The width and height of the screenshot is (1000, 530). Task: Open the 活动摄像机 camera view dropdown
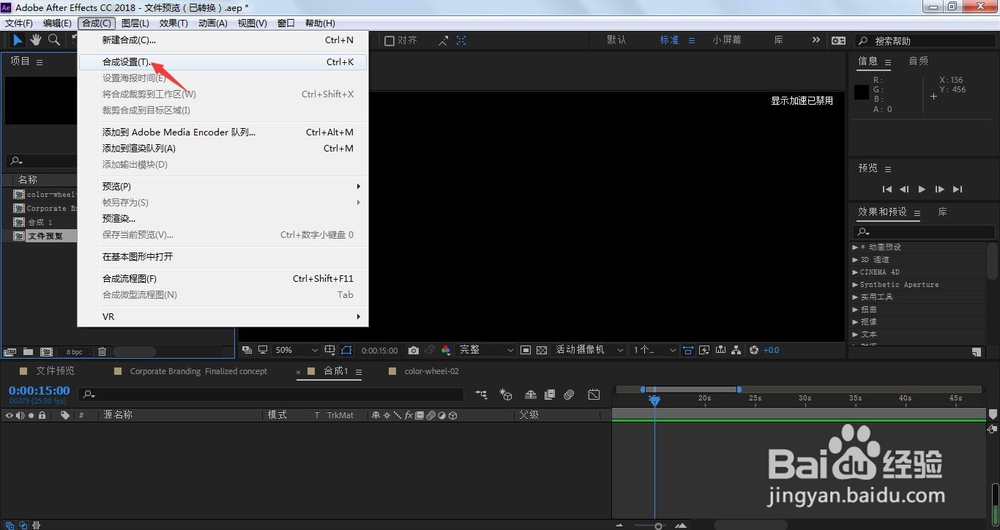589,350
